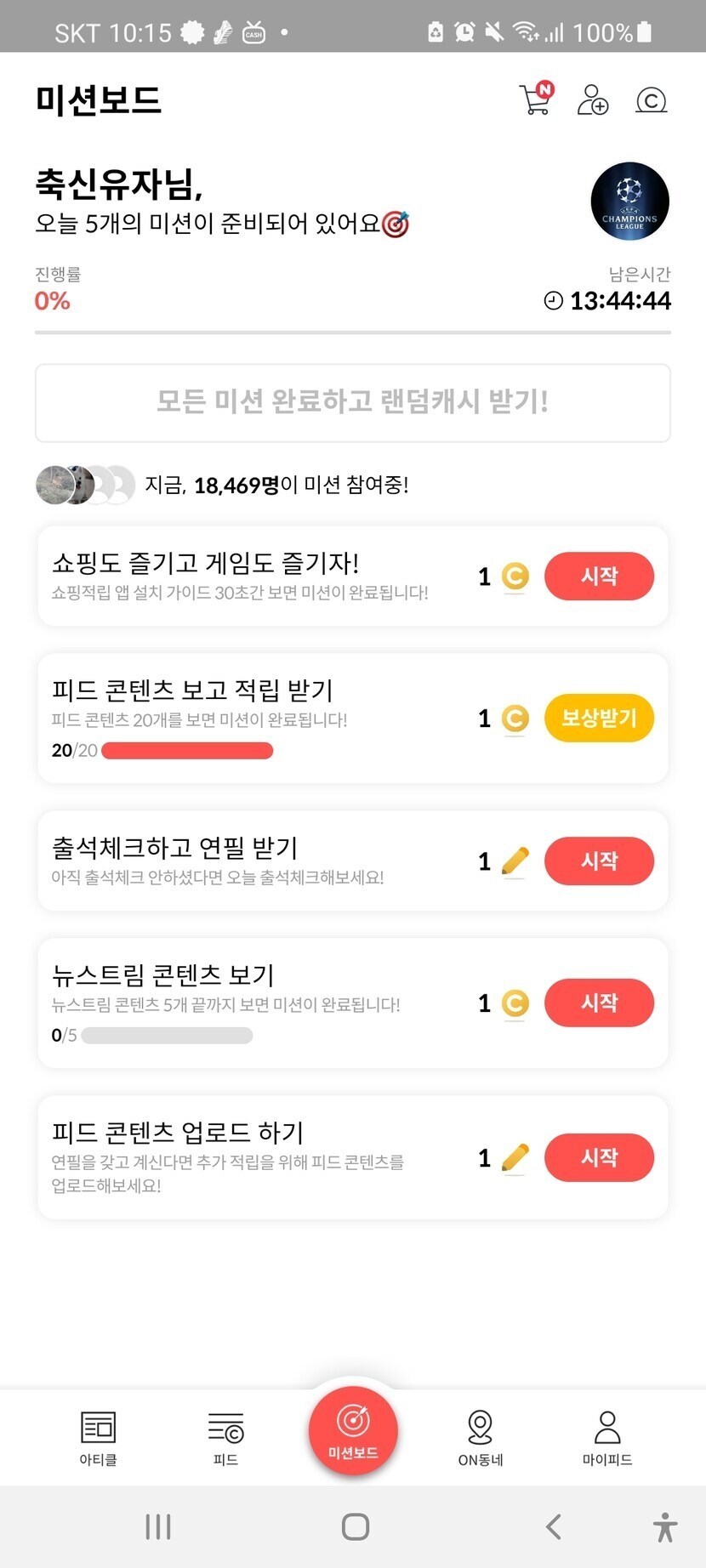Tap the Champions League profile picture
Image resolution: width=706 pixels, height=1568 pixels.
point(629,202)
